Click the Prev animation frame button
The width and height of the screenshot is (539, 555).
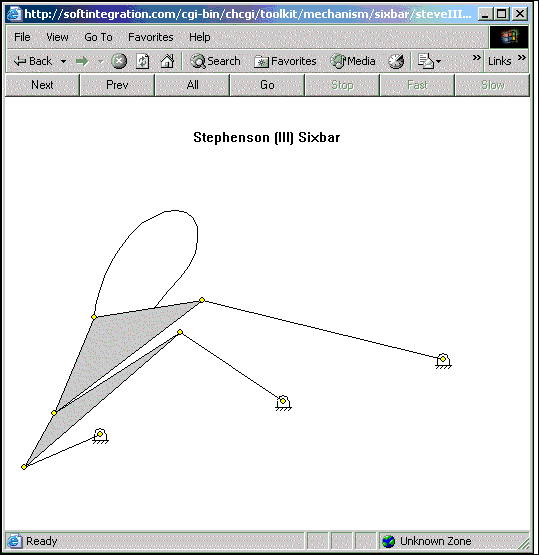(117, 85)
